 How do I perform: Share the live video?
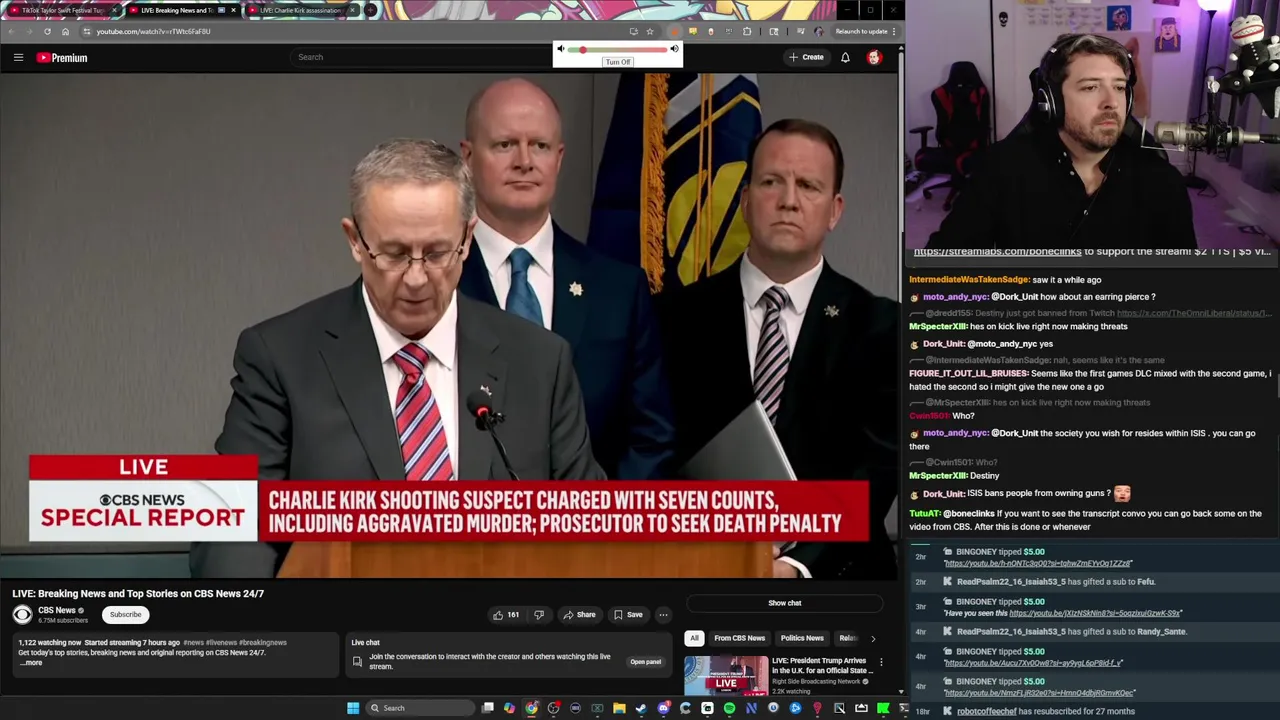coord(579,615)
